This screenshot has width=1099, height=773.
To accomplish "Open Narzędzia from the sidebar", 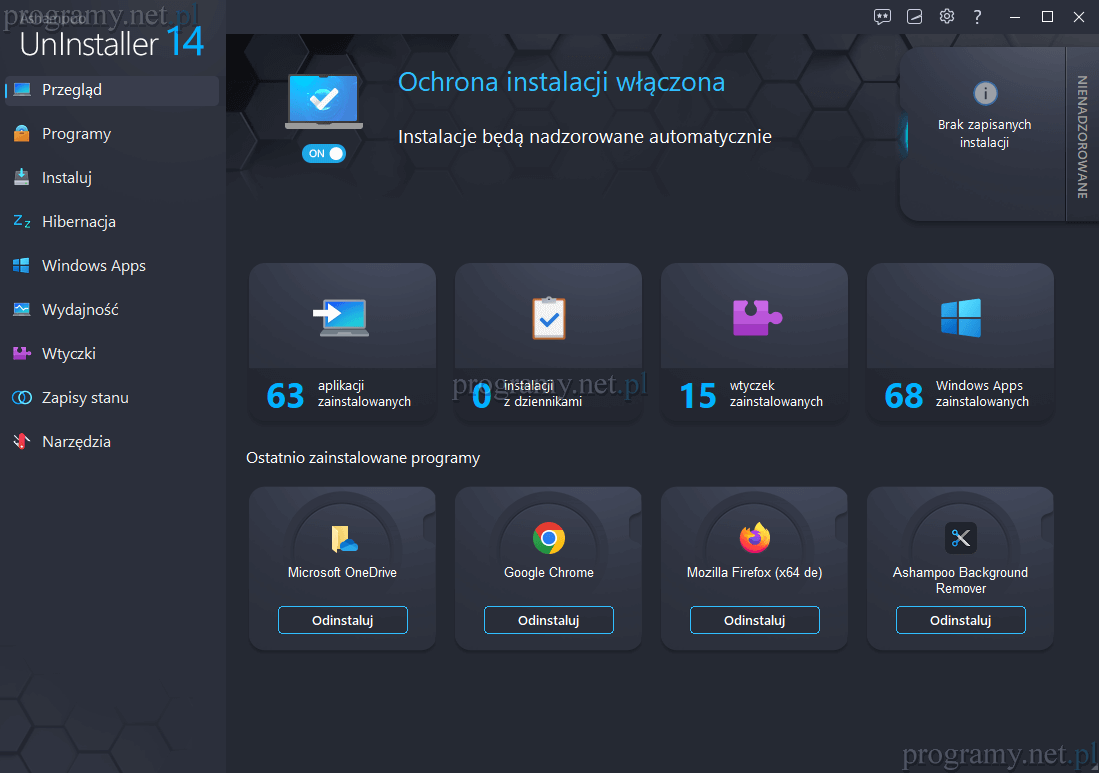I will point(76,442).
